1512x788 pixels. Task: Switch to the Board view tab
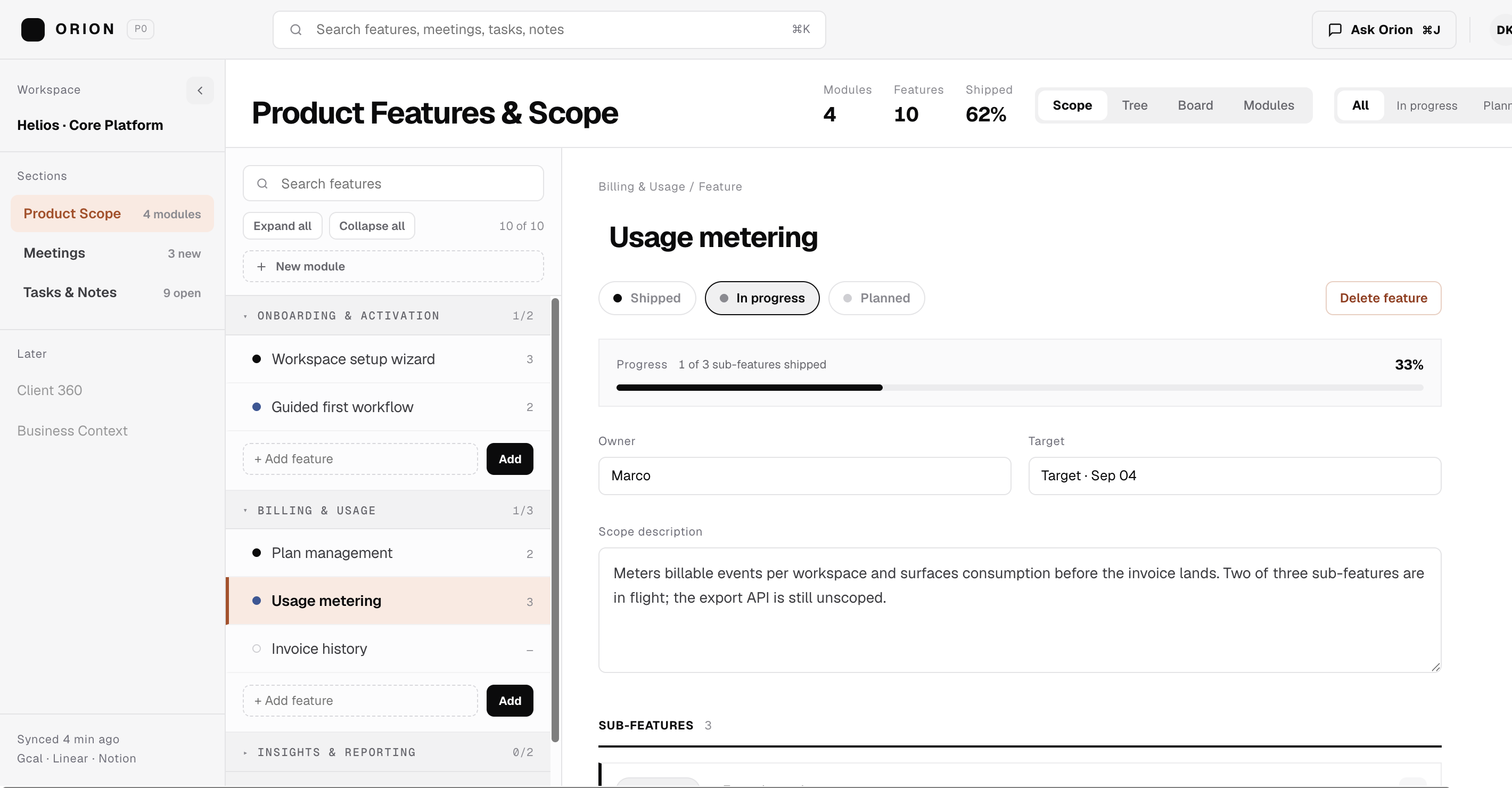pos(1195,105)
